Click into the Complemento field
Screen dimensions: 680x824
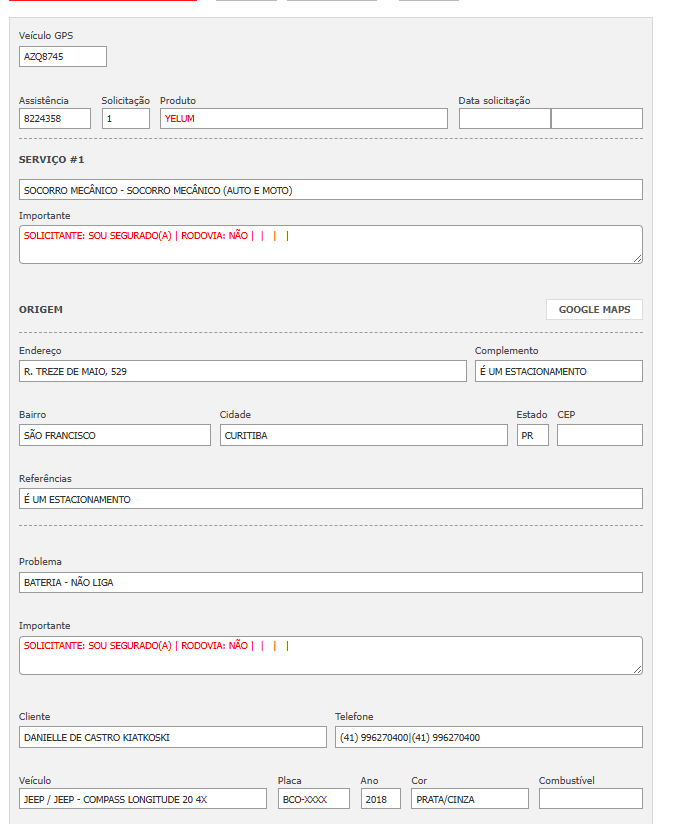(x=558, y=371)
